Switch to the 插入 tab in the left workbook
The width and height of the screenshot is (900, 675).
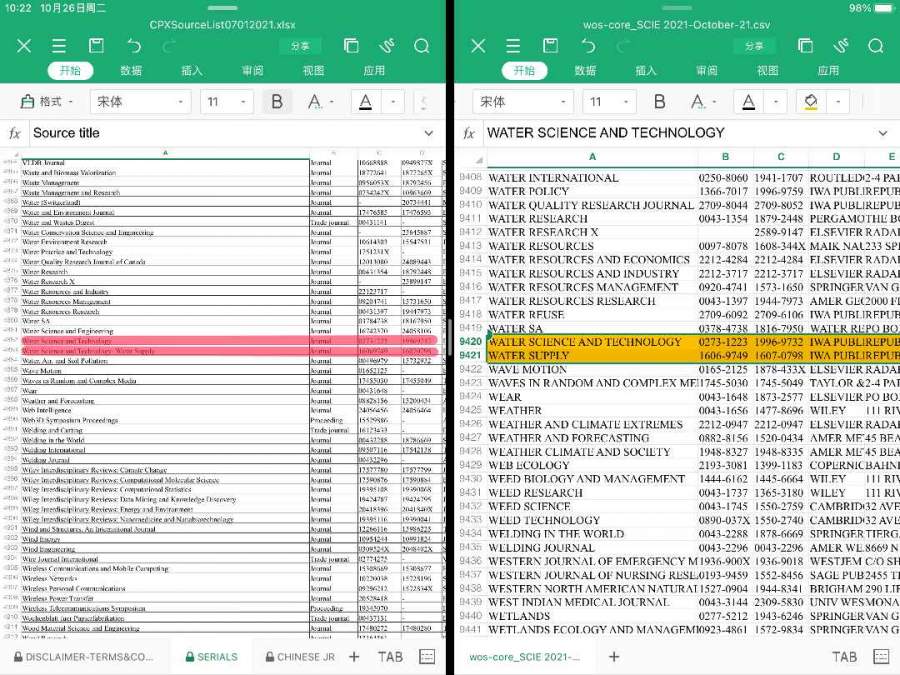tap(192, 71)
